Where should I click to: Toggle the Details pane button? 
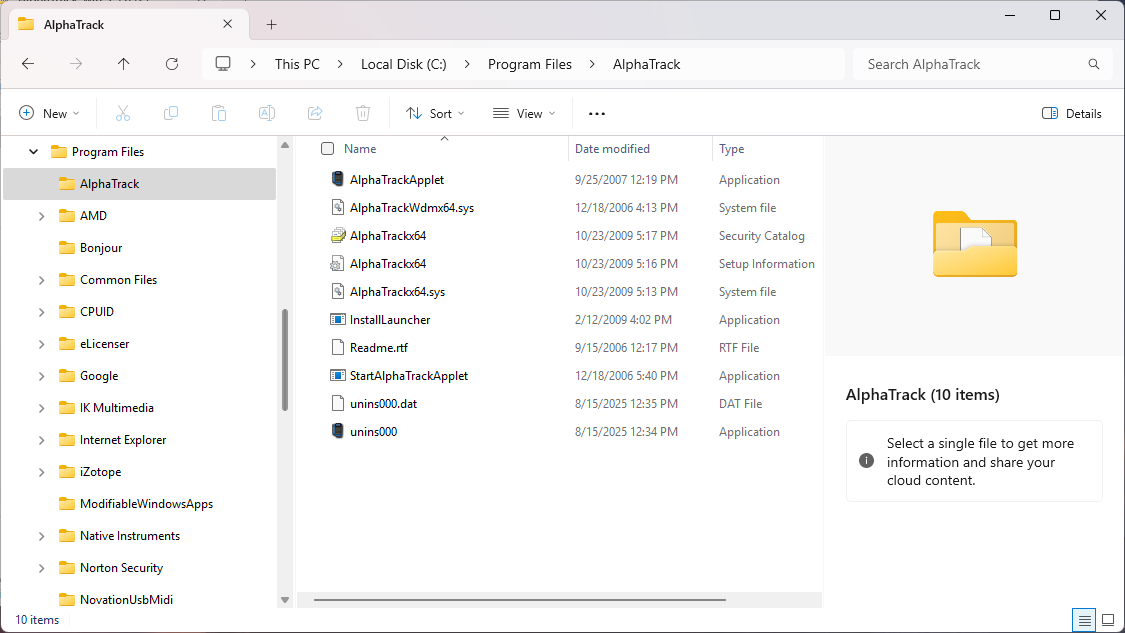1071,114
